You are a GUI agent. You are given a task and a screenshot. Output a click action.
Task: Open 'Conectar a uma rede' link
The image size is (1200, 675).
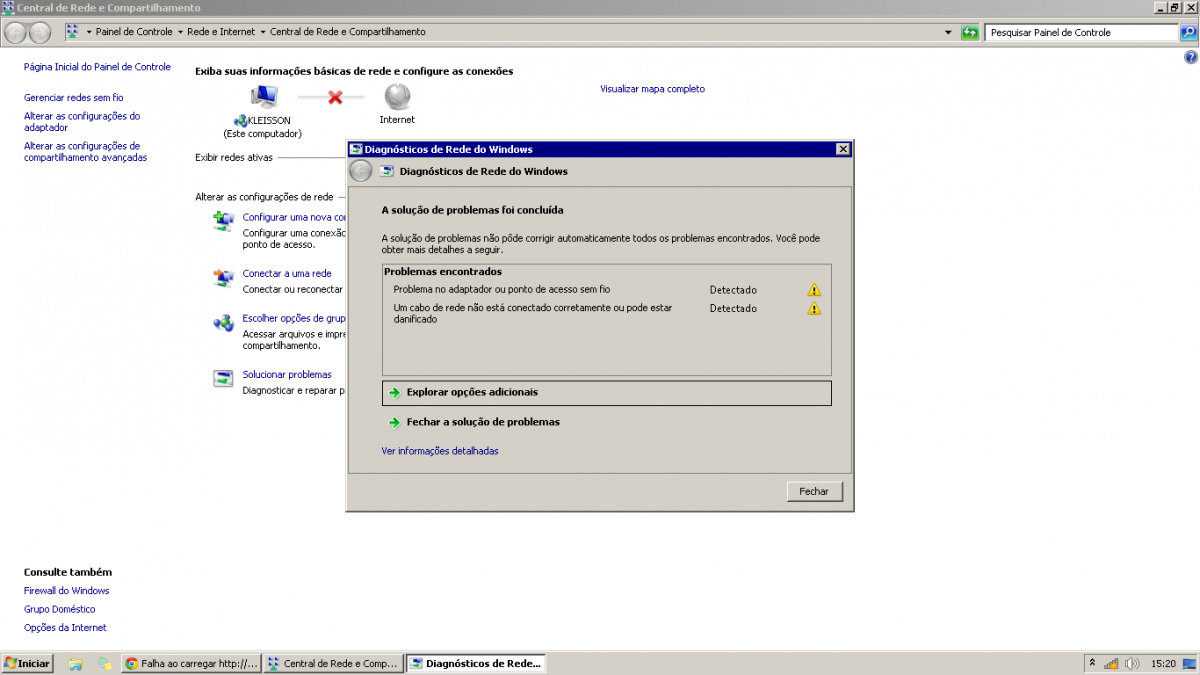[x=287, y=274]
